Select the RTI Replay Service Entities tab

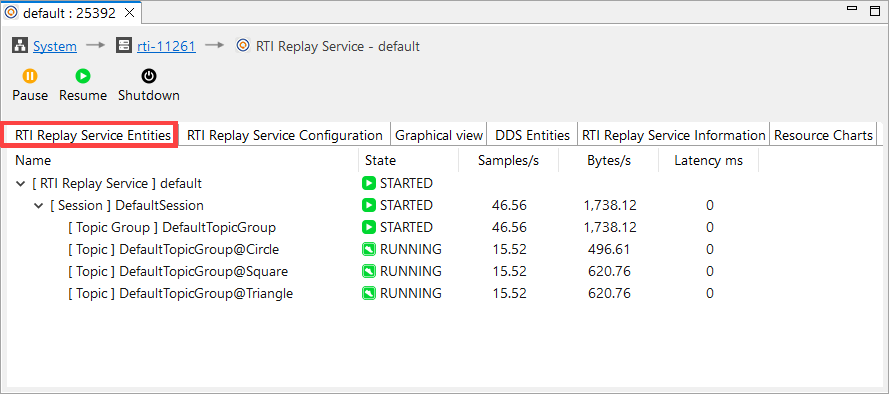tap(92, 135)
